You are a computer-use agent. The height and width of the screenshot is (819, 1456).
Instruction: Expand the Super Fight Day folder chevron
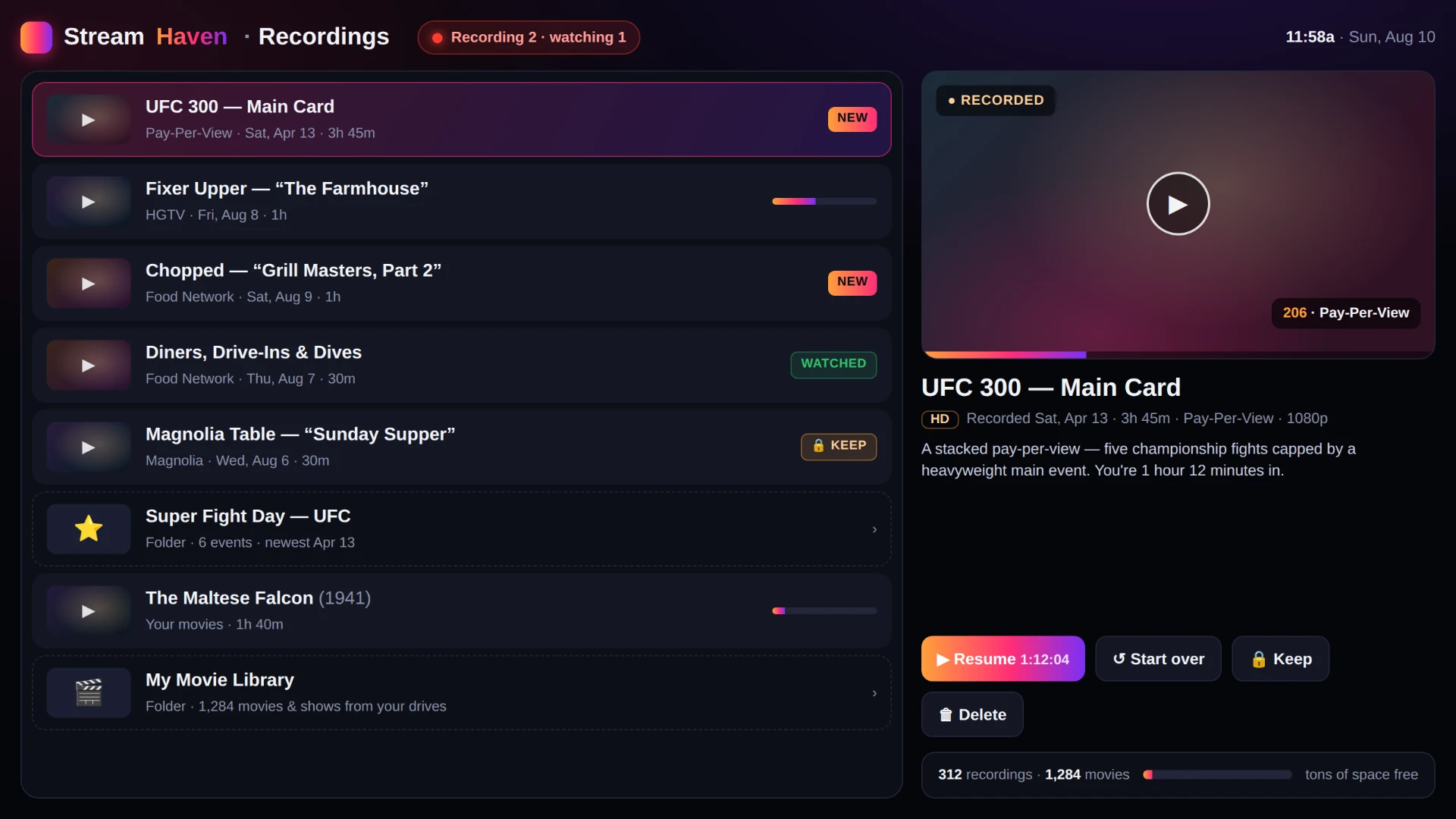coord(874,529)
